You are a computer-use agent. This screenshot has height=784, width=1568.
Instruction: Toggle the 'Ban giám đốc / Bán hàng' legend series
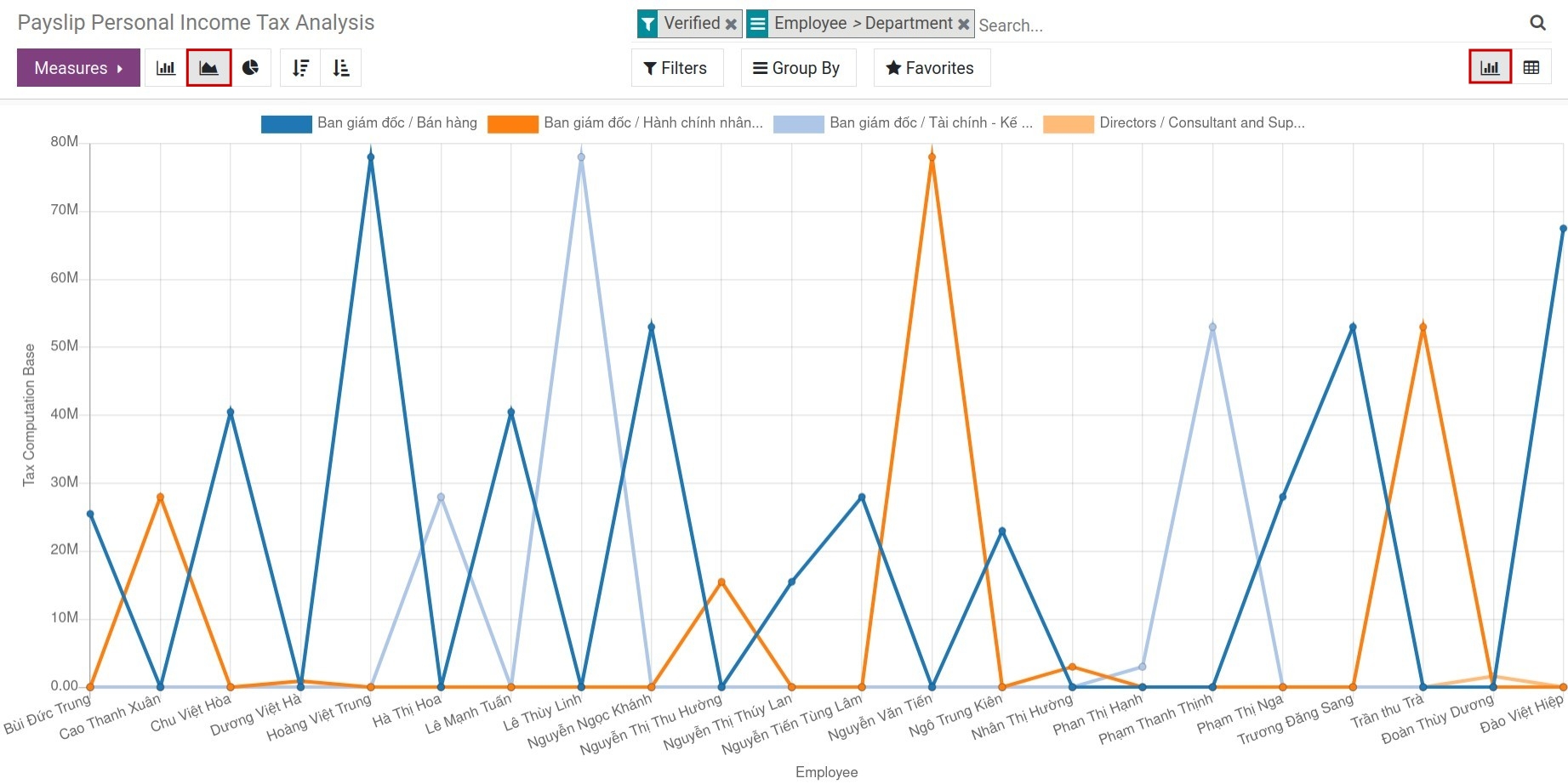click(396, 122)
